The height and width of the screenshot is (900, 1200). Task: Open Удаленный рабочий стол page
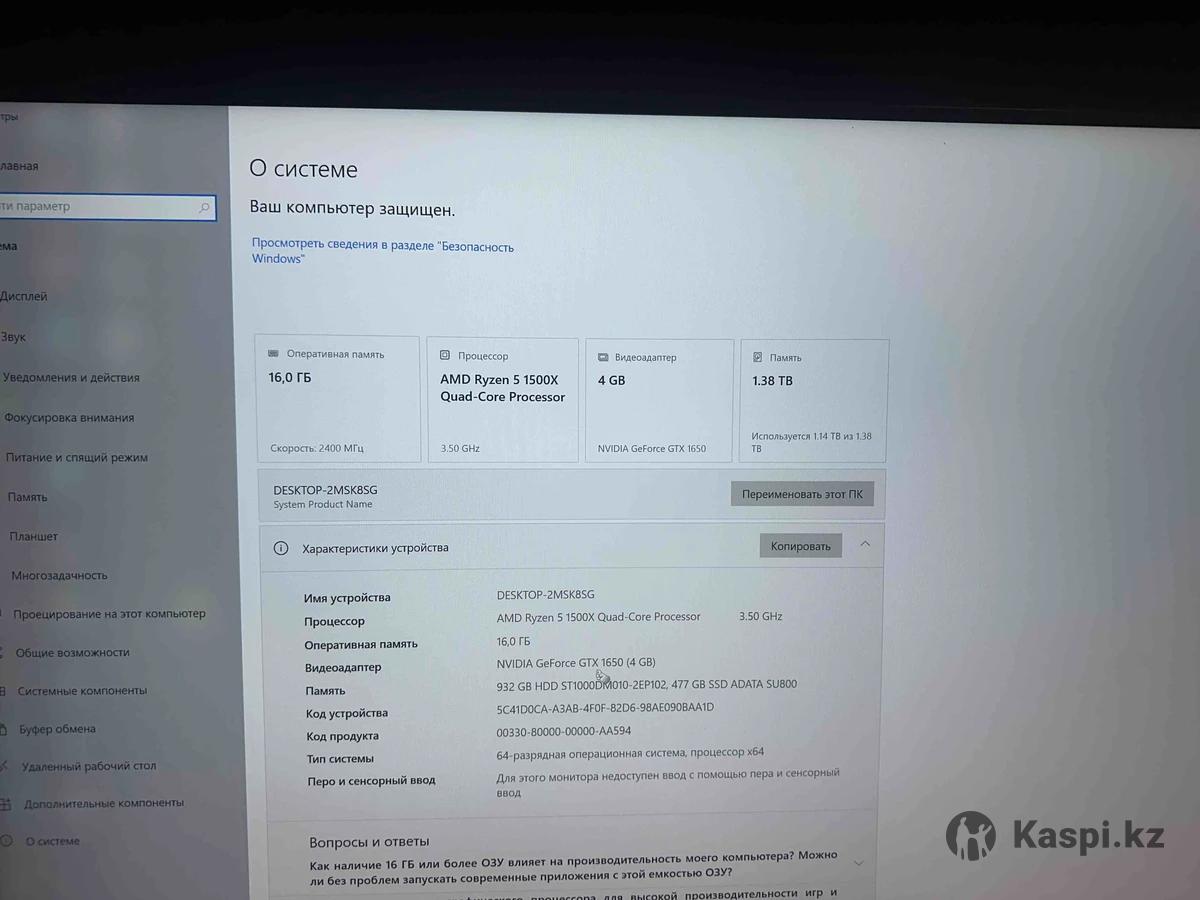[88, 766]
